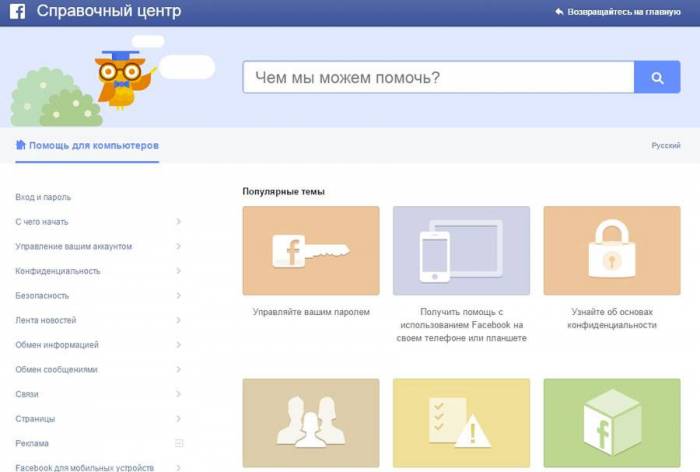The width and height of the screenshot is (700, 472).
Task: Expand the 'С чего начать' section
Action: click(x=178, y=222)
